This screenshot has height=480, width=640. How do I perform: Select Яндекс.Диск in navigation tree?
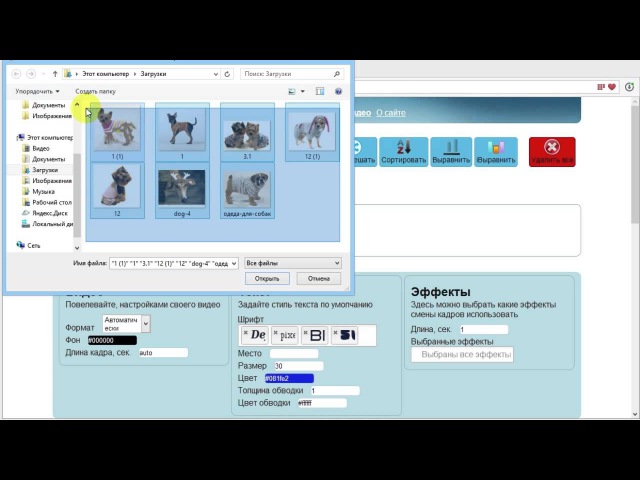tap(50, 213)
